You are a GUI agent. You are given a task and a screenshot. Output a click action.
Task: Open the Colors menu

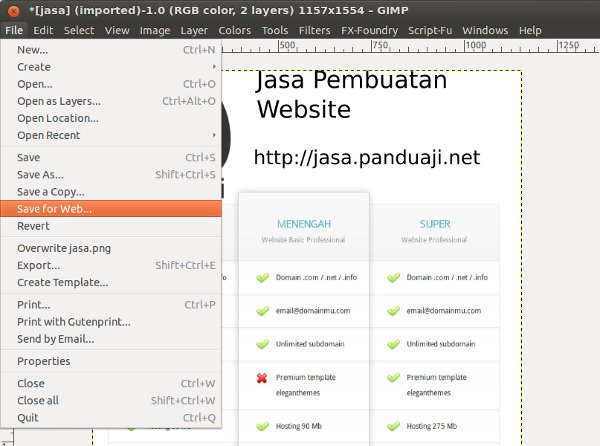point(235,30)
